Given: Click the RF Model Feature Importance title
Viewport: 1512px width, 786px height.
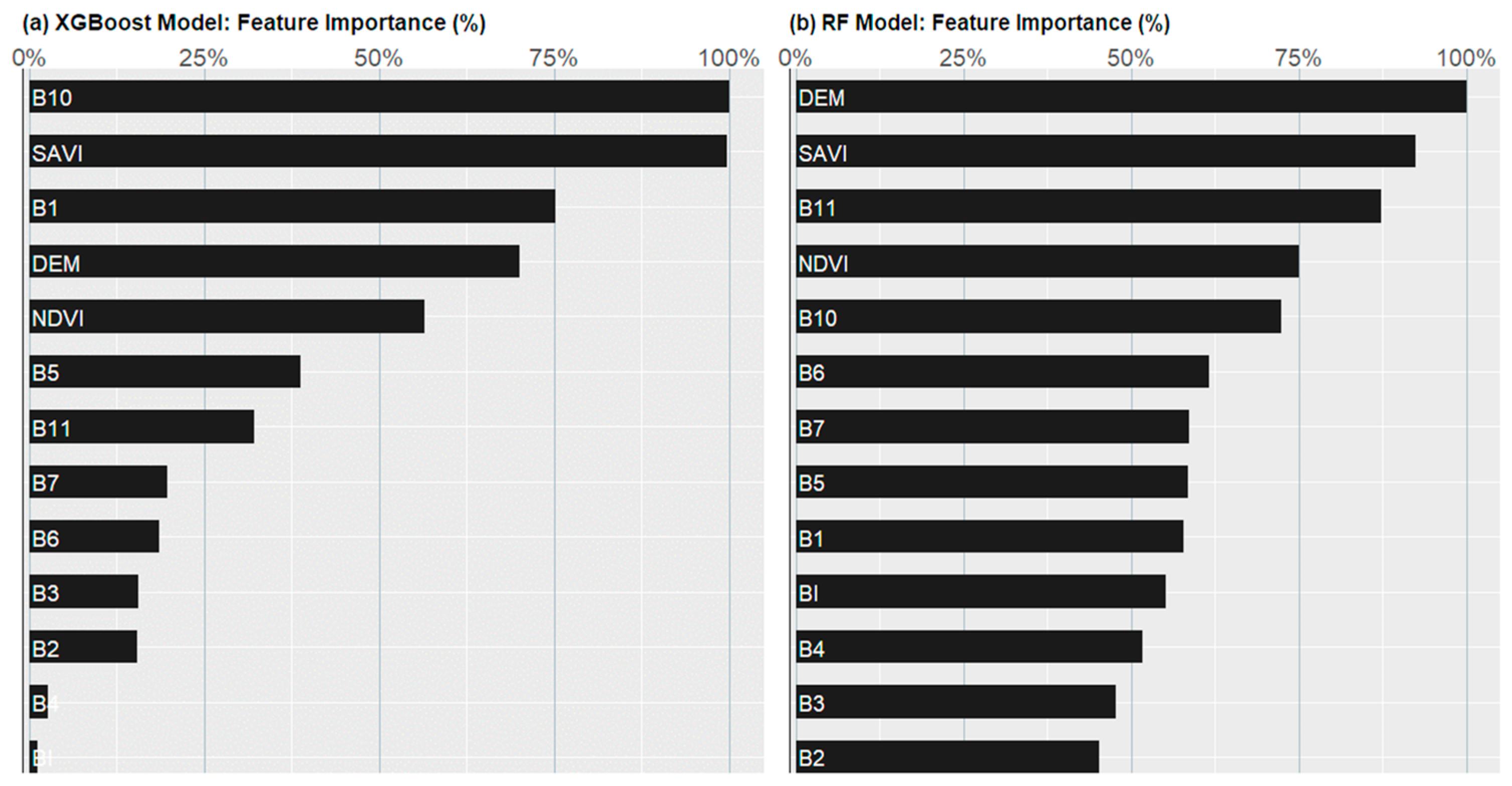Looking at the screenshot, I should pyautogui.click(x=979, y=23).
